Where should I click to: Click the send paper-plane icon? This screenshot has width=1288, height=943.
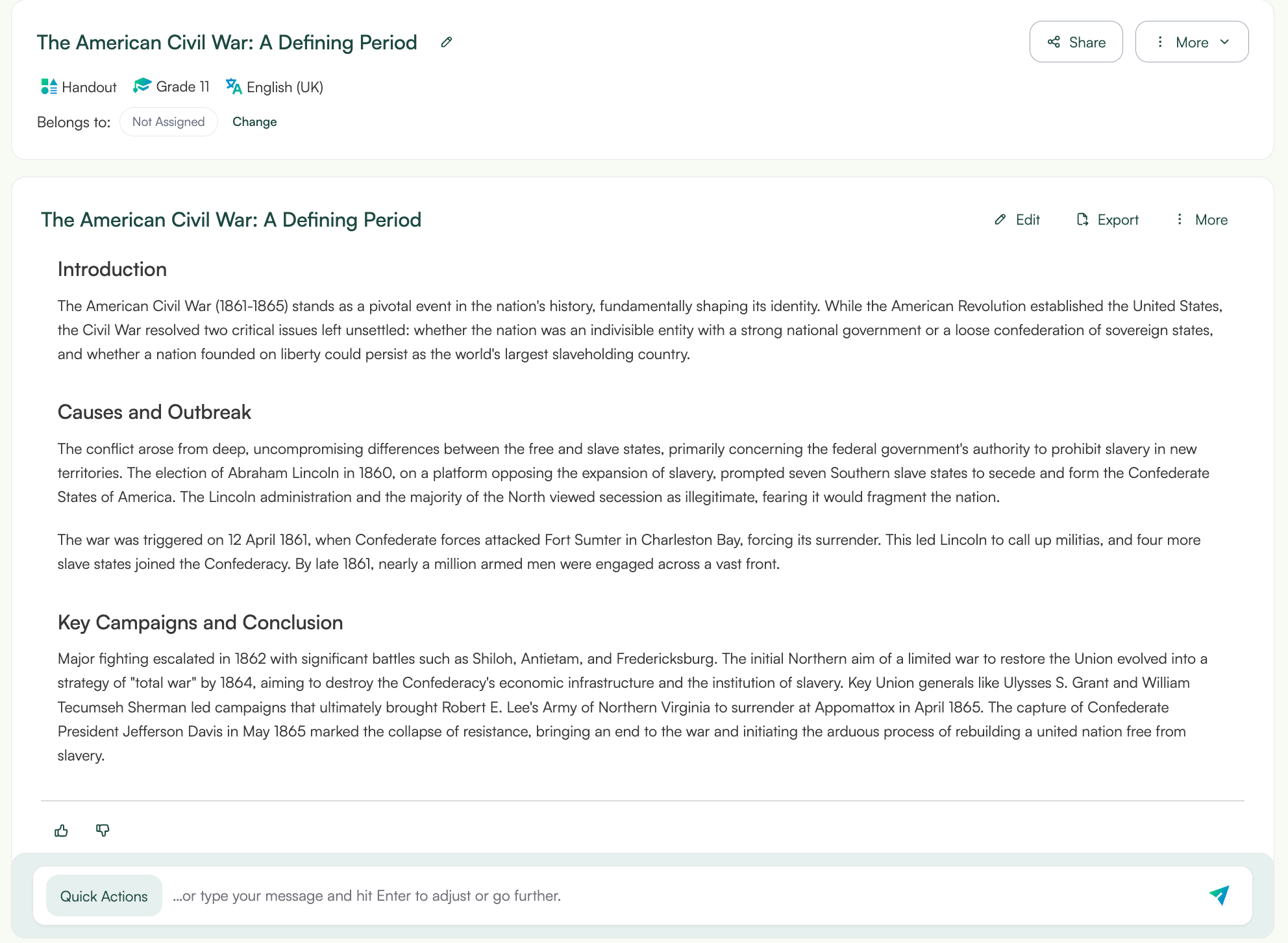1220,896
